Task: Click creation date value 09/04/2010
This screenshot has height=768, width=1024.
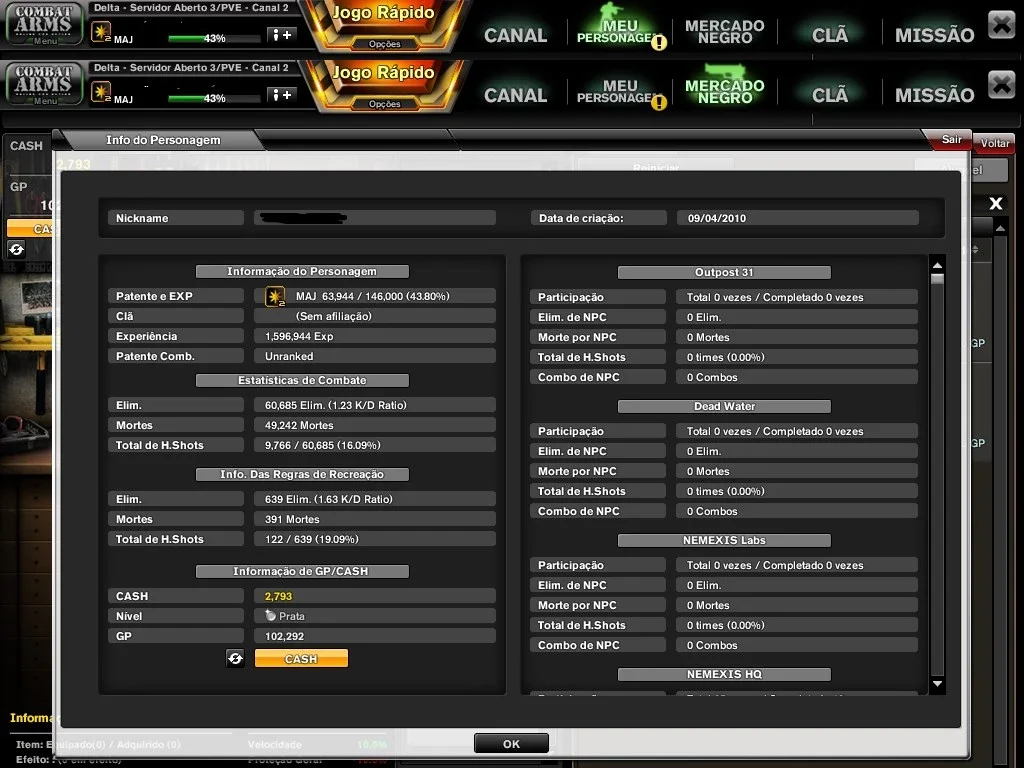Action: [x=797, y=218]
